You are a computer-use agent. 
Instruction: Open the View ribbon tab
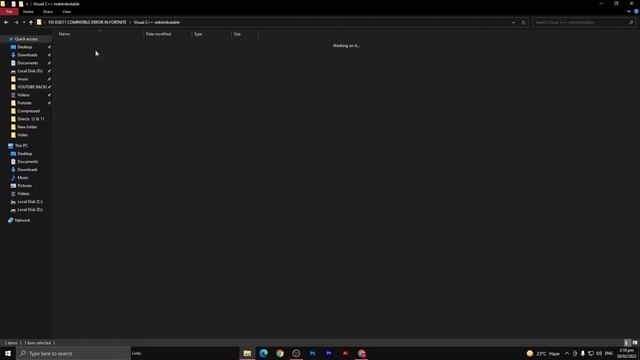pyautogui.click(x=67, y=12)
